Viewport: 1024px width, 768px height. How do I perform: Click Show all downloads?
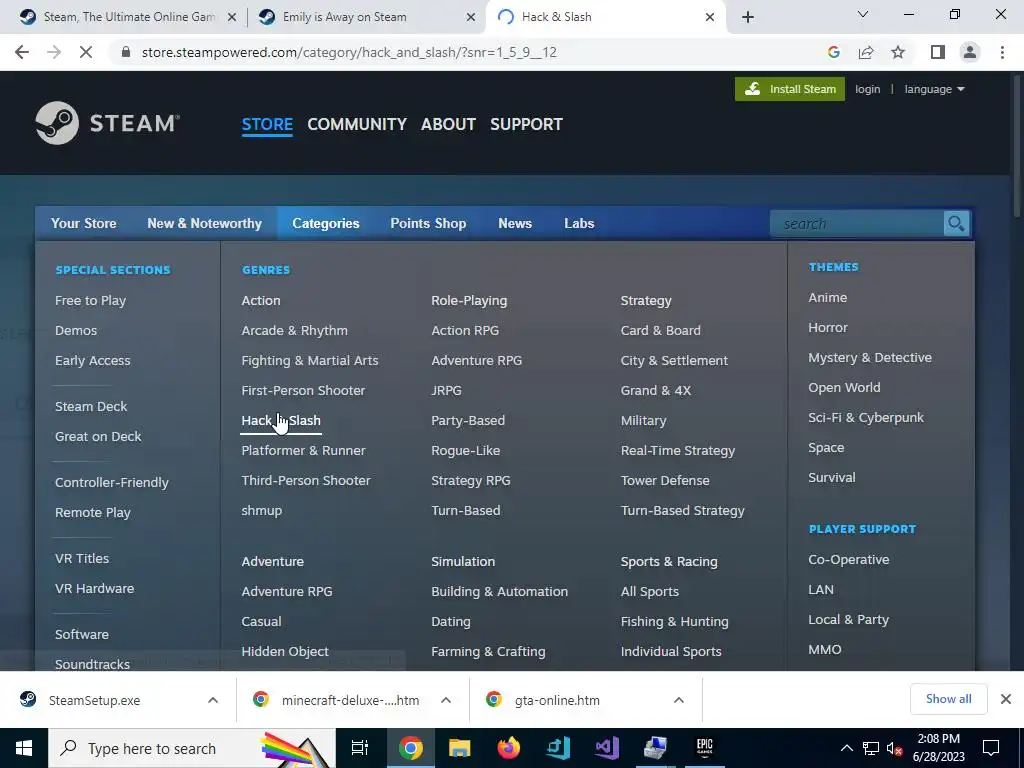point(948,699)
